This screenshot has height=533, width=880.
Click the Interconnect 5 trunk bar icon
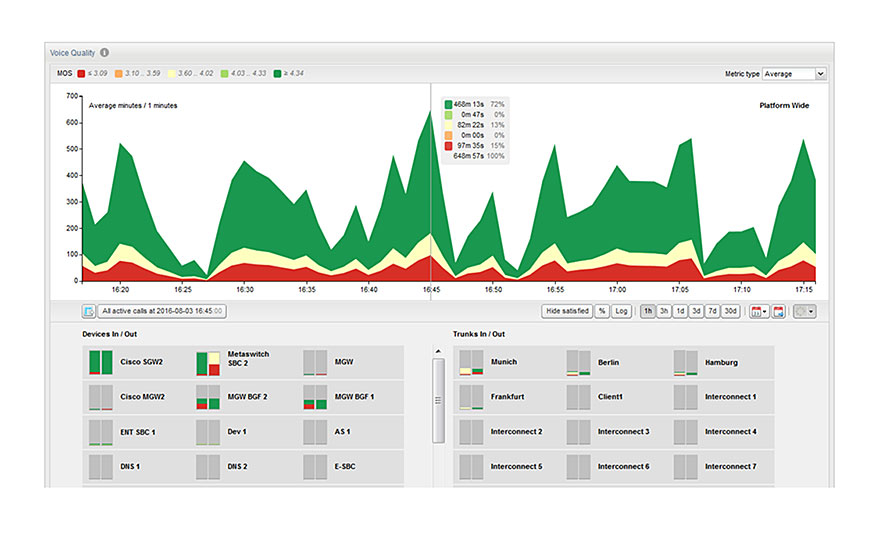471,467
